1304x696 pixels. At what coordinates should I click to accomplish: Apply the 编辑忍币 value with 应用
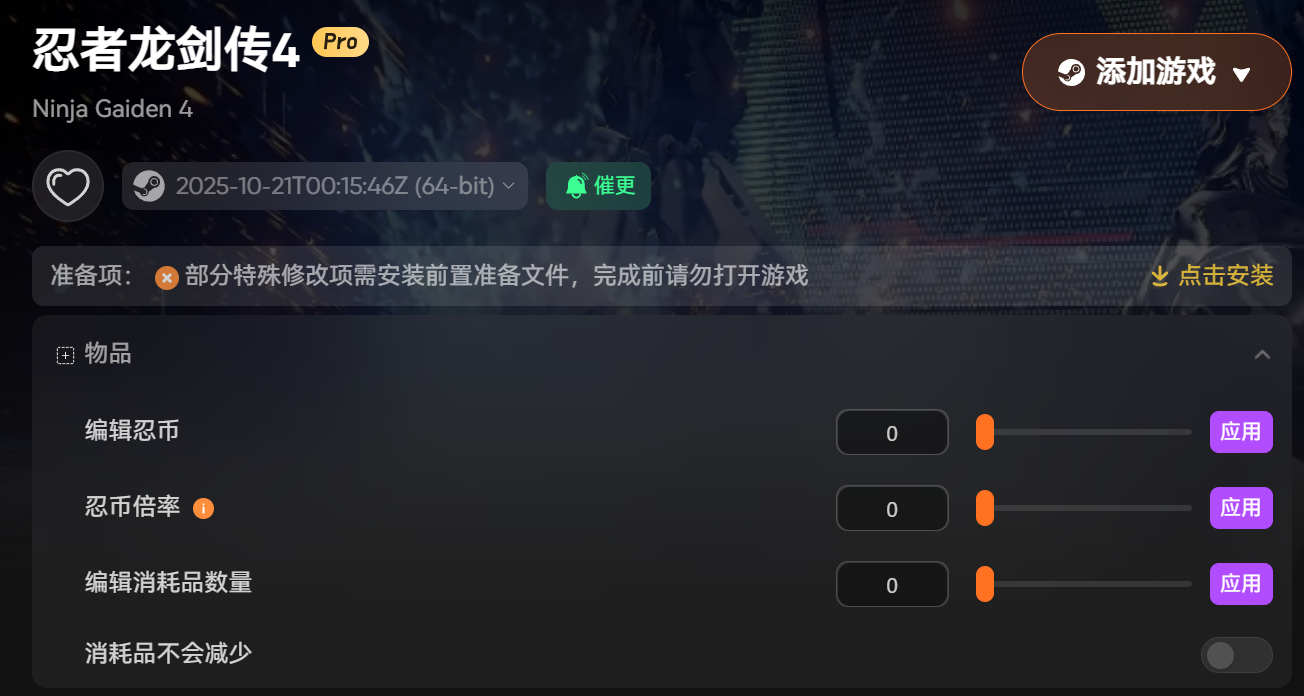coord(1241,432)
